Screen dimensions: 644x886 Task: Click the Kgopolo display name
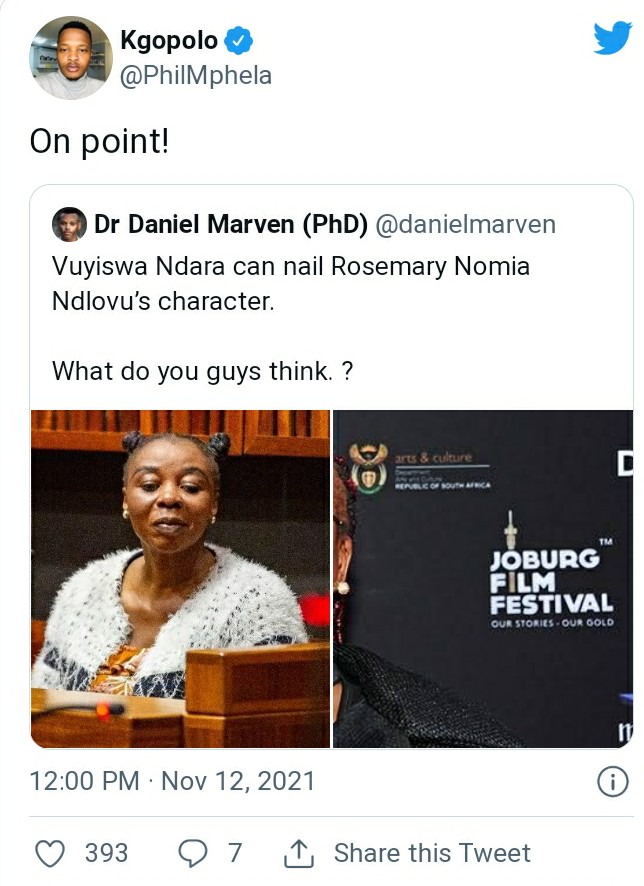click(169, 41)
